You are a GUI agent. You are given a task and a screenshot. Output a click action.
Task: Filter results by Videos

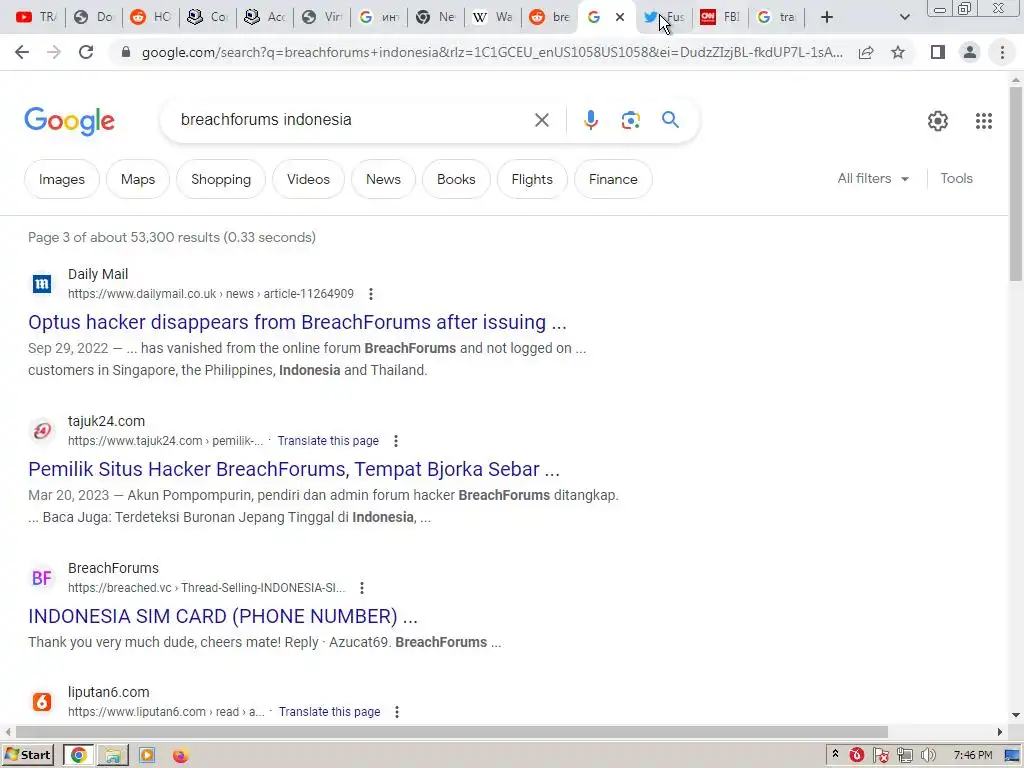308,179
